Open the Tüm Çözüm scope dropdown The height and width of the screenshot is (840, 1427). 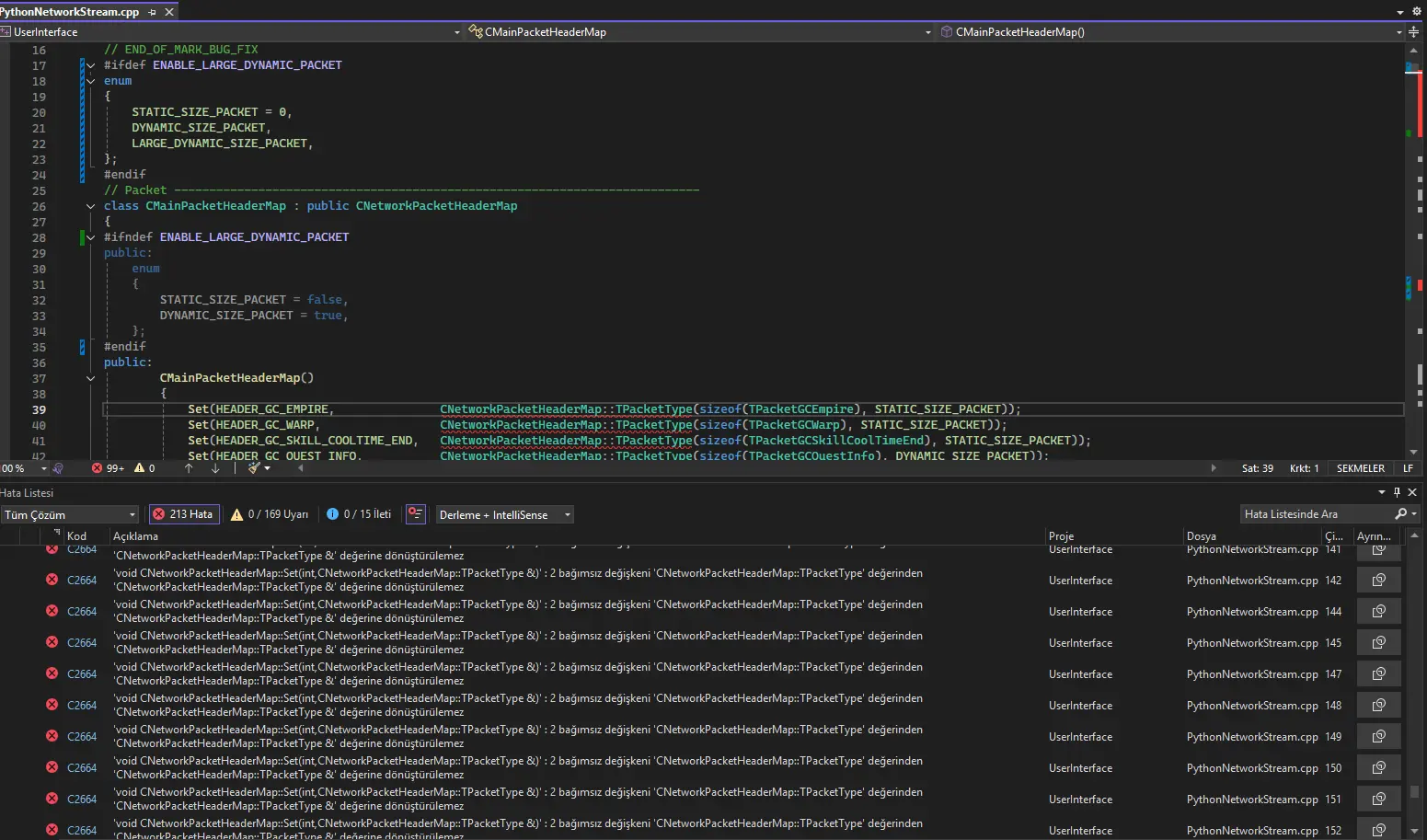(x=70, y=514)
